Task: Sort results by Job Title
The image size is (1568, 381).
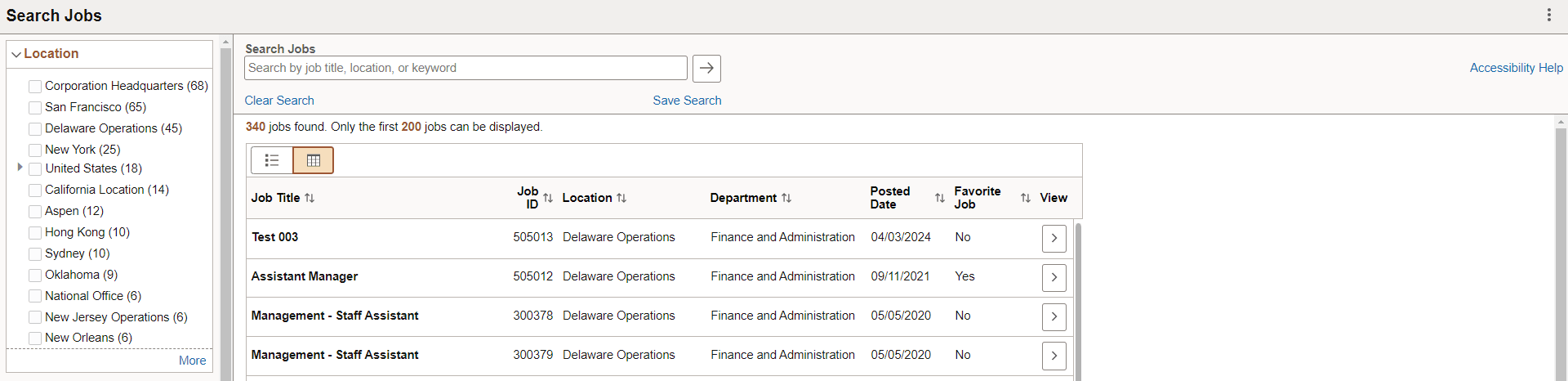Action: (x=310, y=198)
